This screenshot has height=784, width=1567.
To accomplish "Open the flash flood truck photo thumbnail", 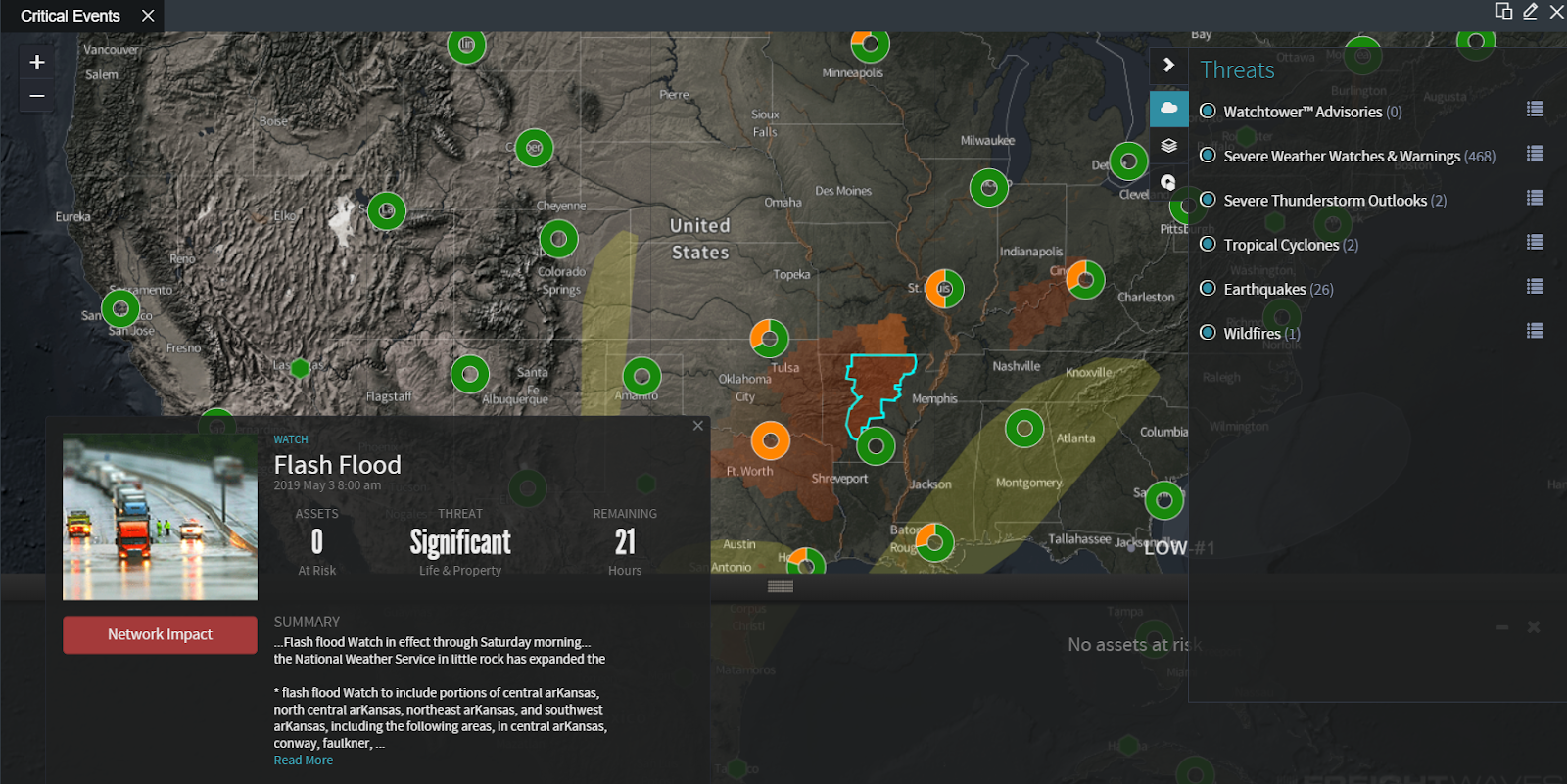I will (x=160, y=517).
